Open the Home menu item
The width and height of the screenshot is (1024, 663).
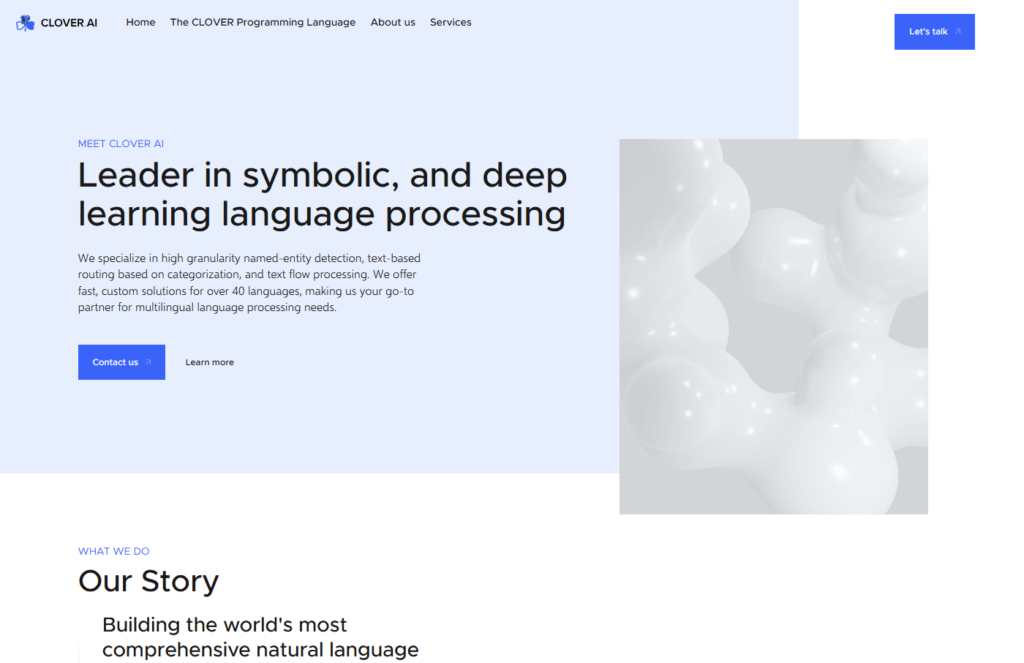tap(140, 22)
